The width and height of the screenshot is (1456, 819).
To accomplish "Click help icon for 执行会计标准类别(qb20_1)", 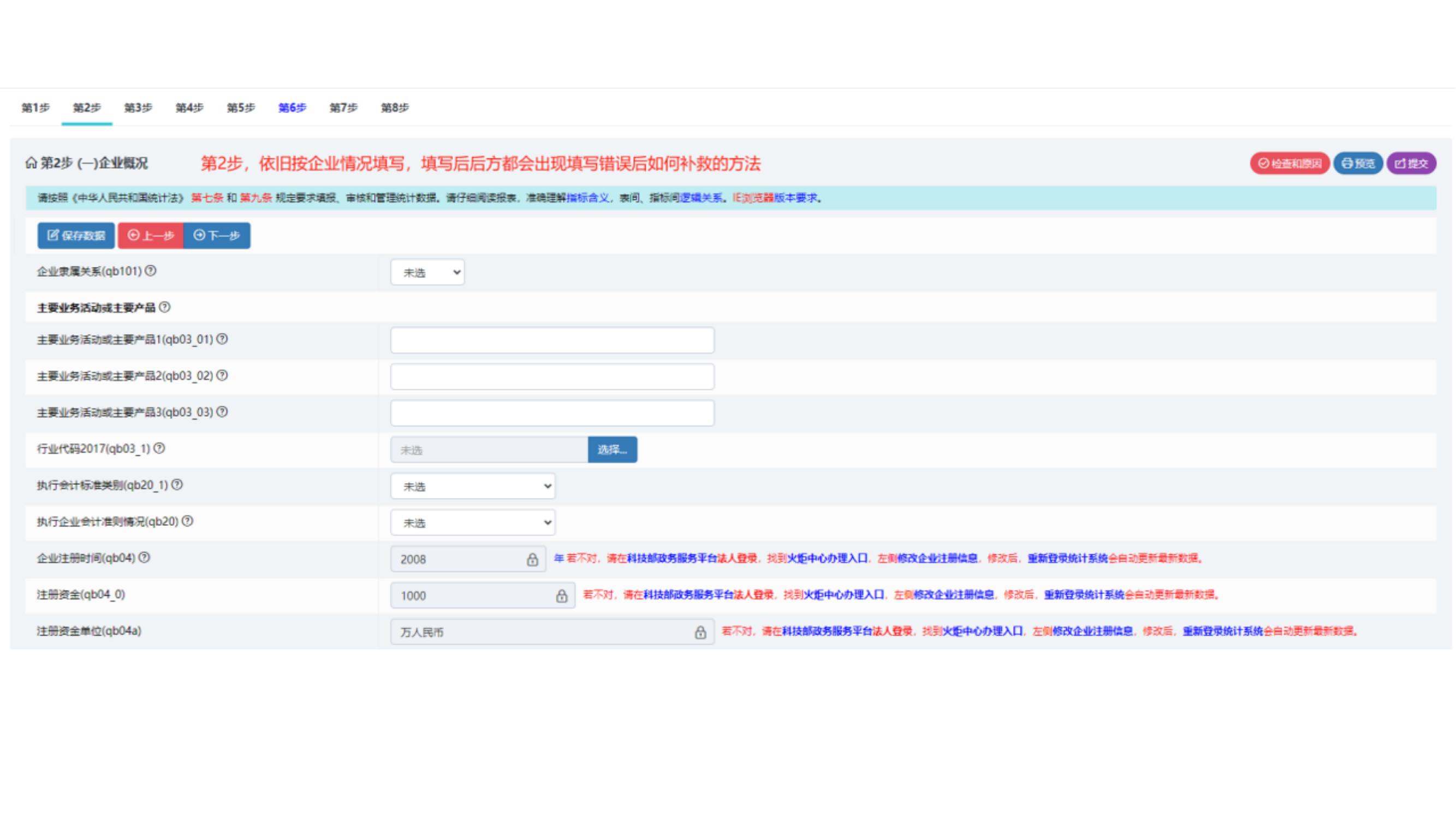I will click(x=177, y=485).
